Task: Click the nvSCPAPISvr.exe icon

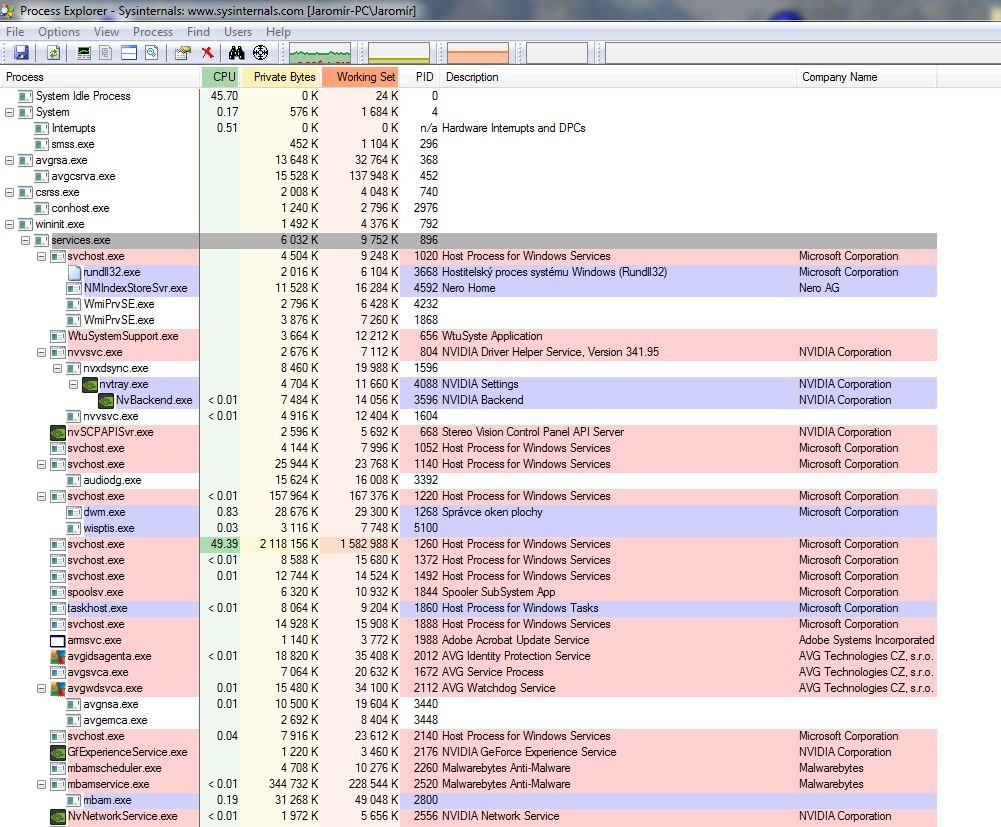Action: (58, 432)
